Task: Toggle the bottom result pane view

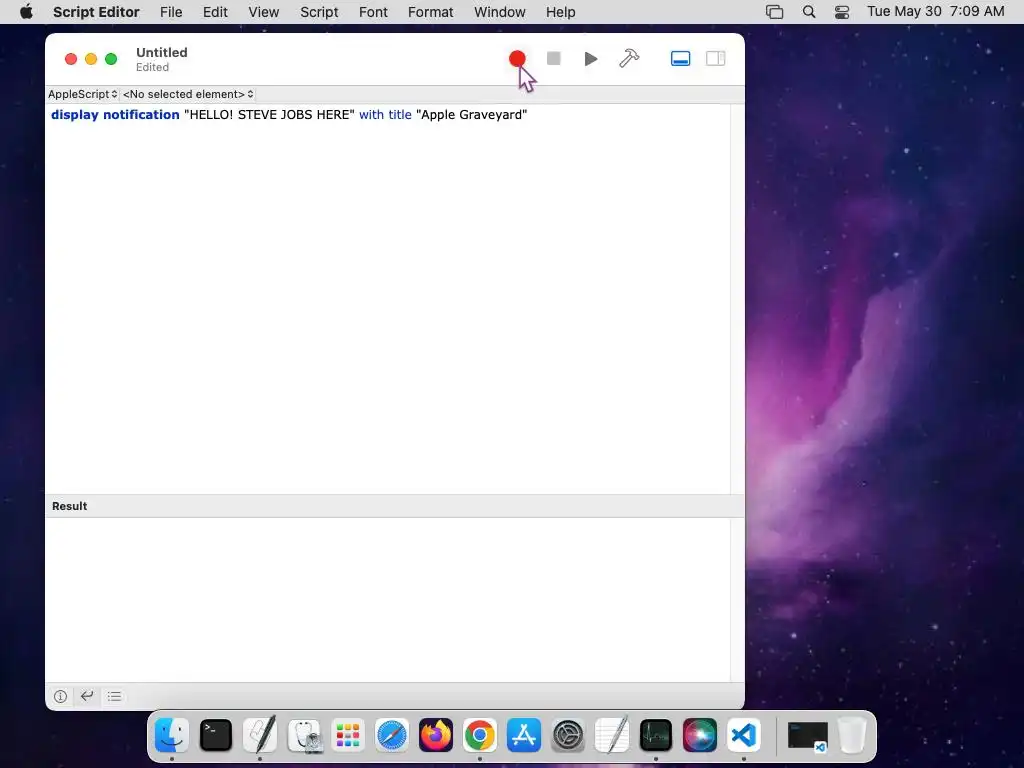Action: tap(680, 59)
